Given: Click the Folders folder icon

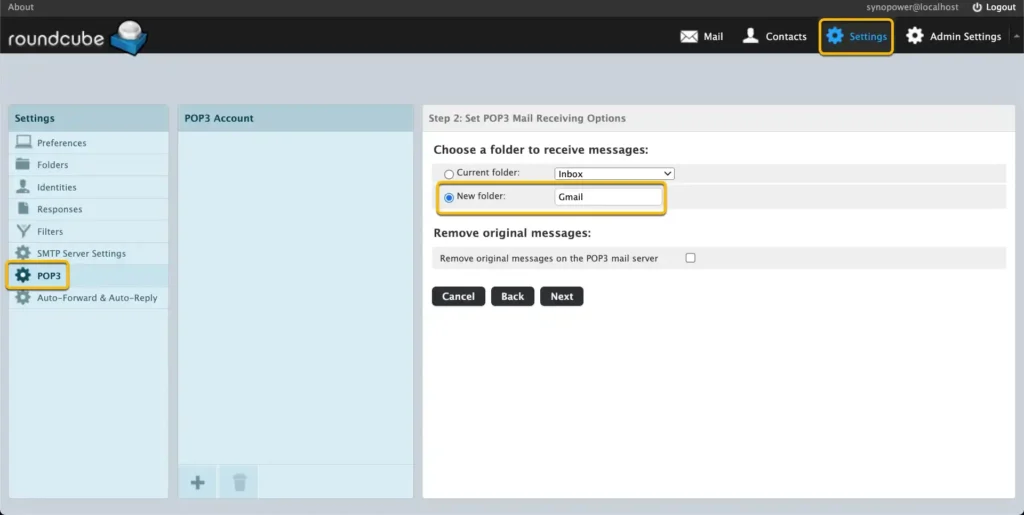Looking at the screenshot, I should [x=23, y=164].
